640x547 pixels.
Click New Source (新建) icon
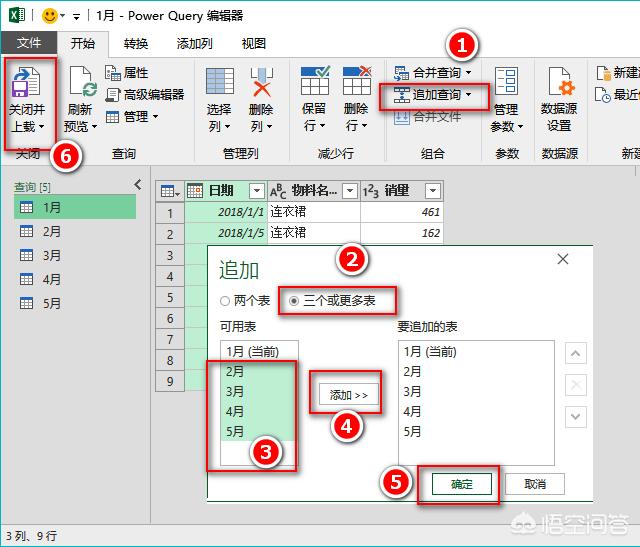603,73
